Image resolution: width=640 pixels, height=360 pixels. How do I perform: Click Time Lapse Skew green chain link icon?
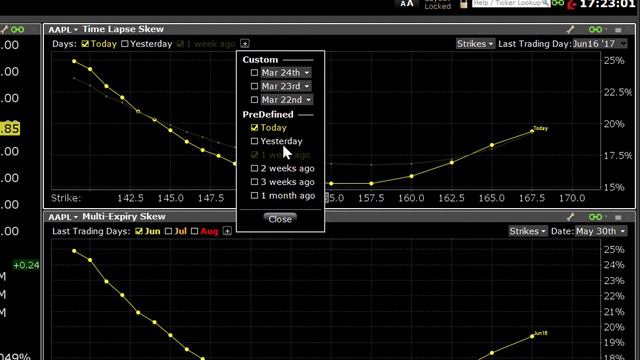coord(596,29)
